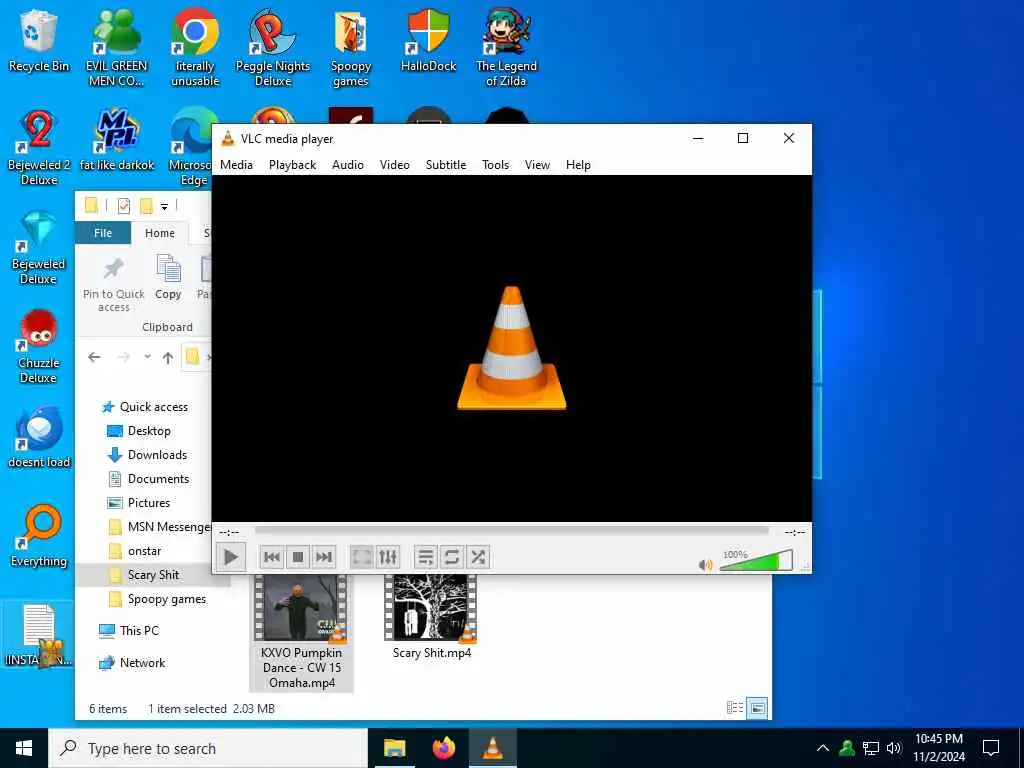The image size is (1024, 768).
Task: Click the VLC cone icon in title bar
Action: pyautogui.click(x=228, y=138)
